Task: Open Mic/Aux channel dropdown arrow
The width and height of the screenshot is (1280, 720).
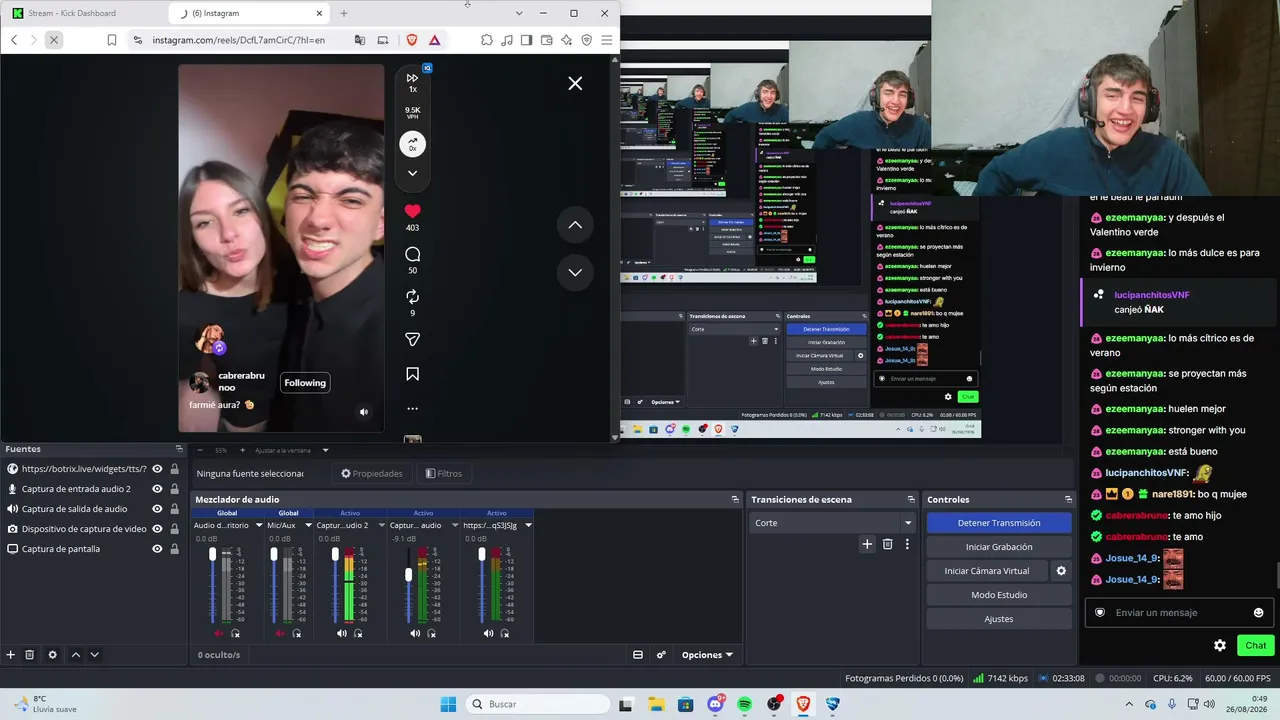Action: point(308,525)
